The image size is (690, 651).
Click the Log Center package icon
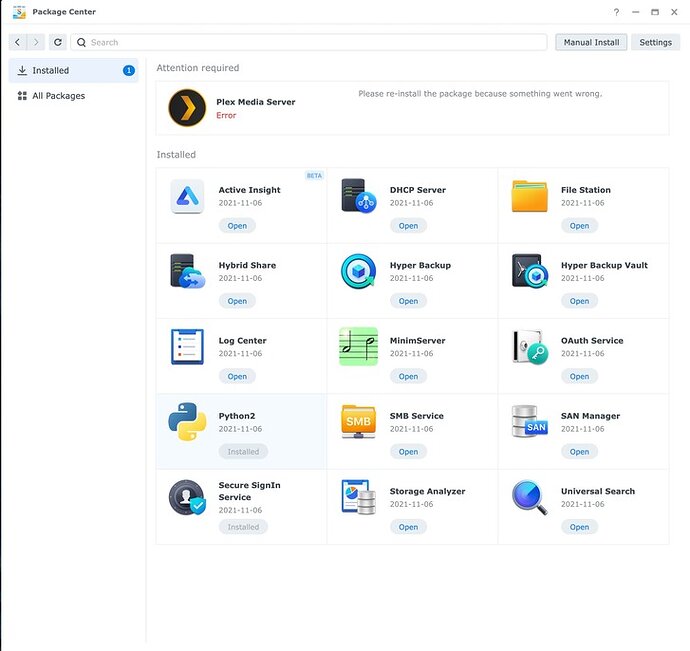(x=187, y=346)
